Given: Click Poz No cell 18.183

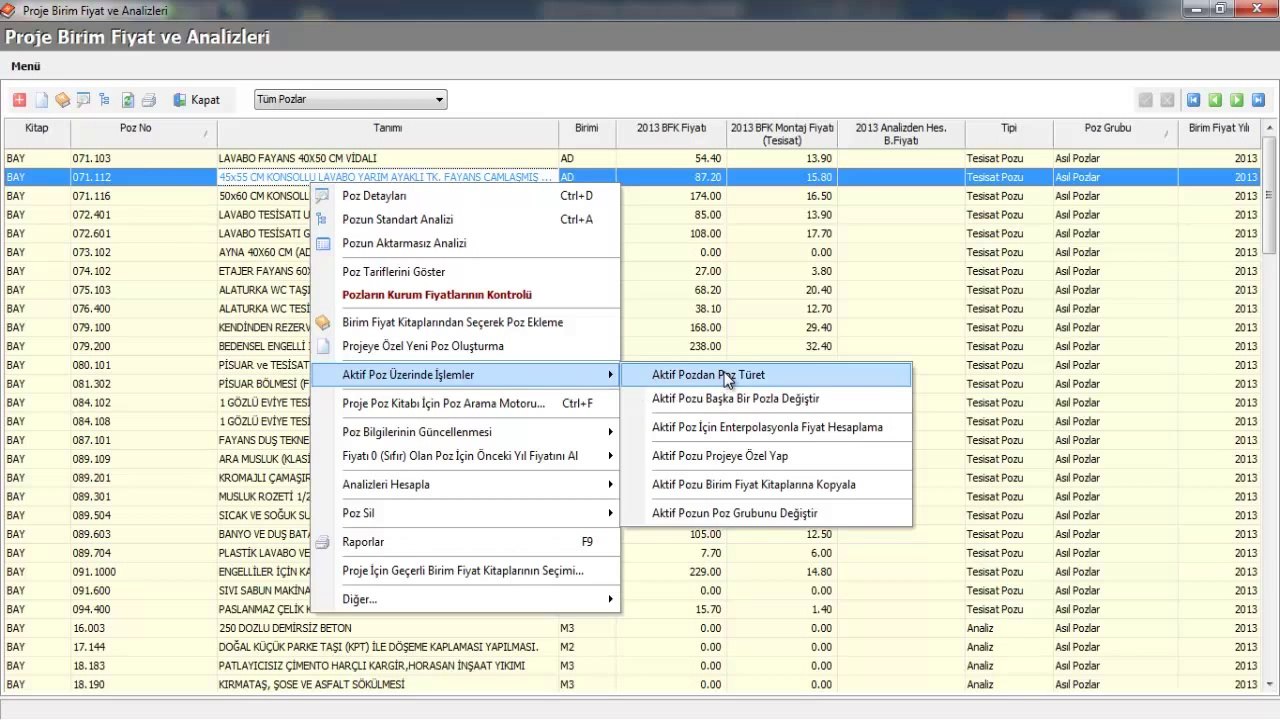Looking at the screenshot, I should 143,666.
